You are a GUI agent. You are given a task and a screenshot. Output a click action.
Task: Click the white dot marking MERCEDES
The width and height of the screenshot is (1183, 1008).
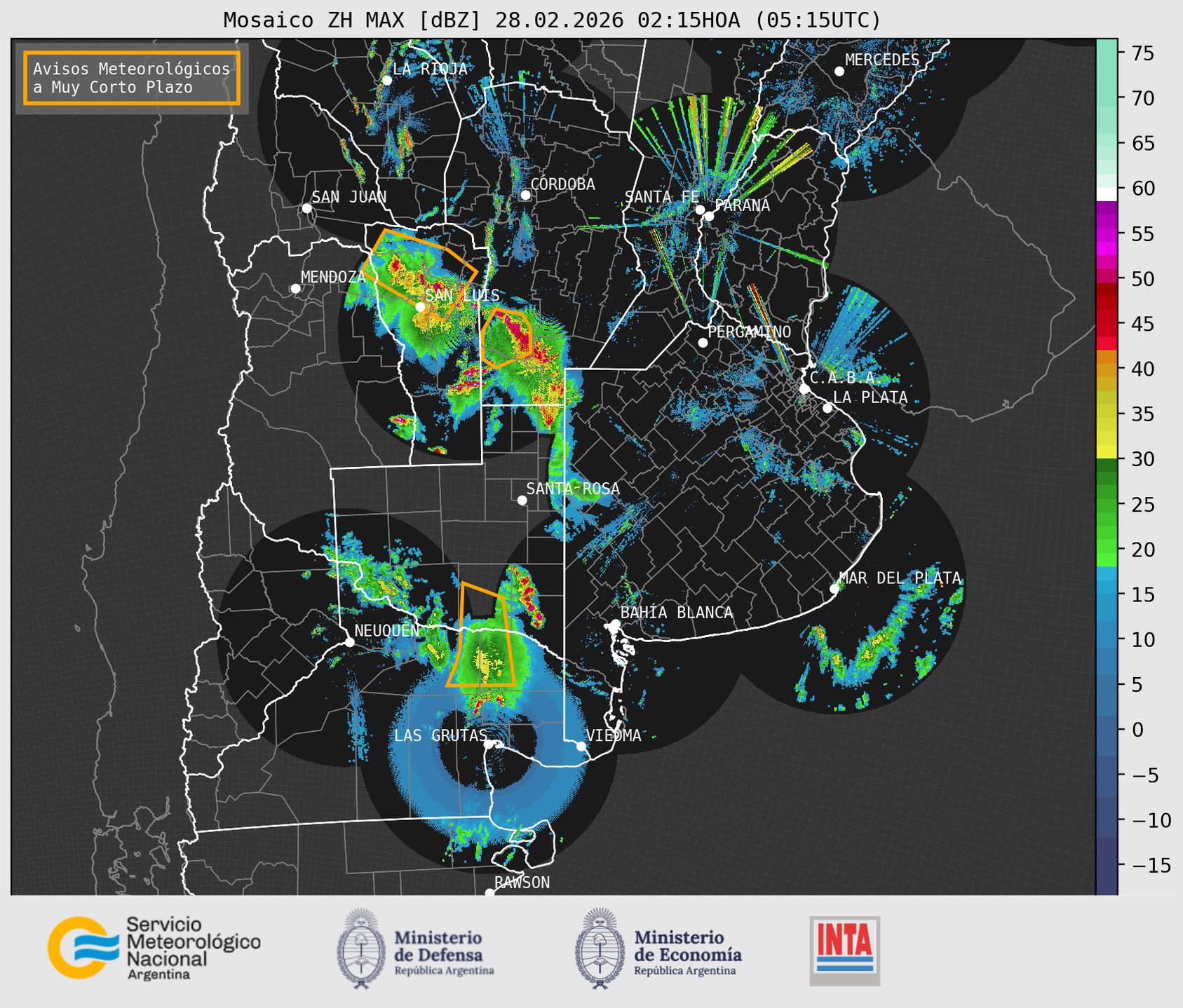pyautogui.click(x=839, y=71)
